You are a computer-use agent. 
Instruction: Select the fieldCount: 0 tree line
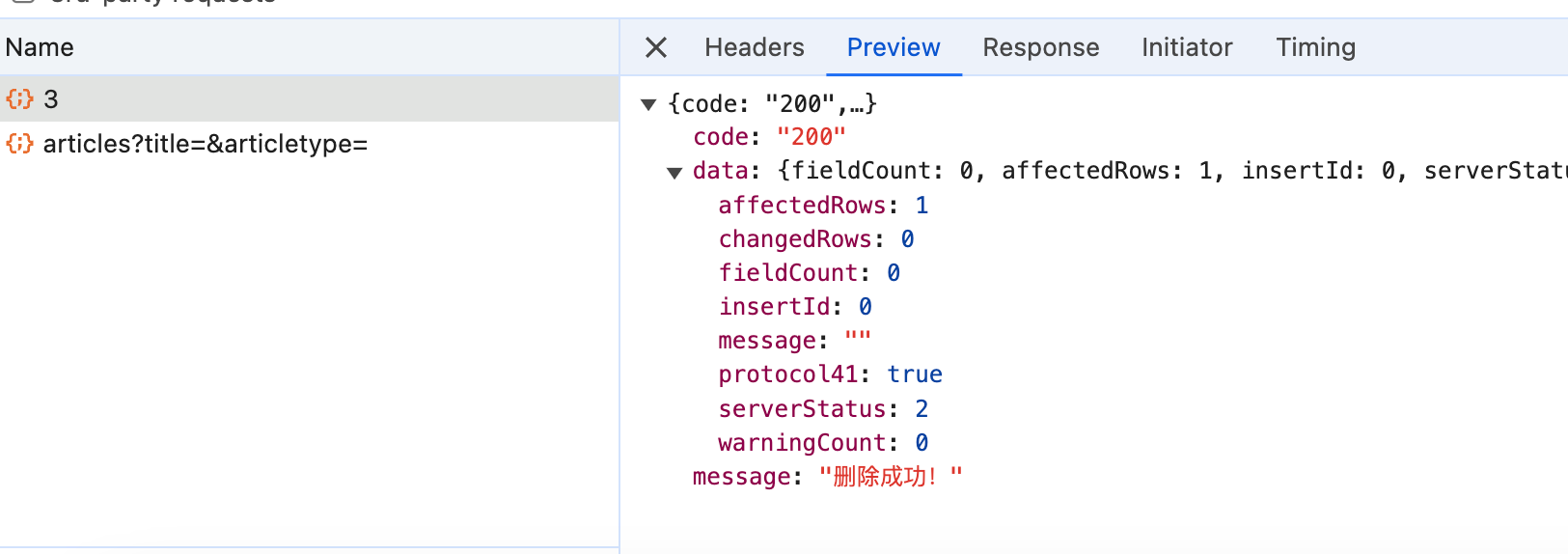(809, 273)
